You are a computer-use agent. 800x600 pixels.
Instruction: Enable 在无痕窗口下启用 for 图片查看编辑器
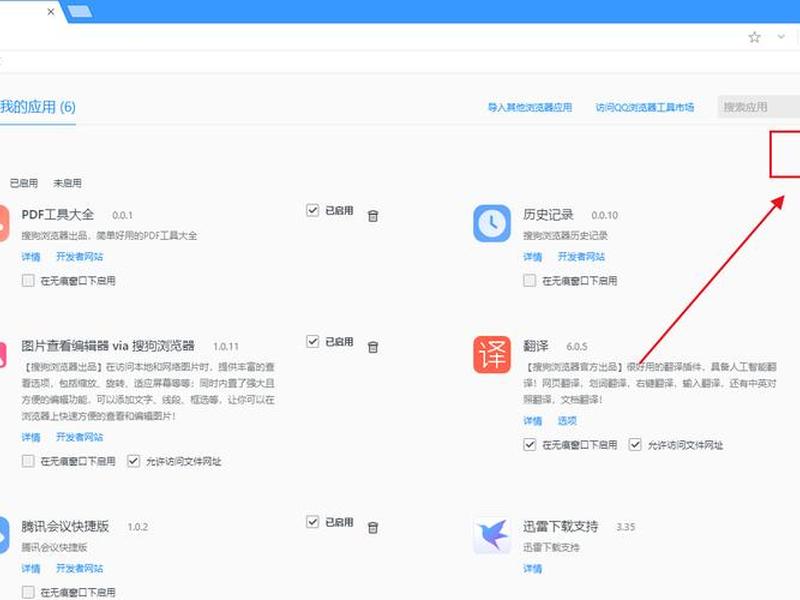click(x=28, y=461)
